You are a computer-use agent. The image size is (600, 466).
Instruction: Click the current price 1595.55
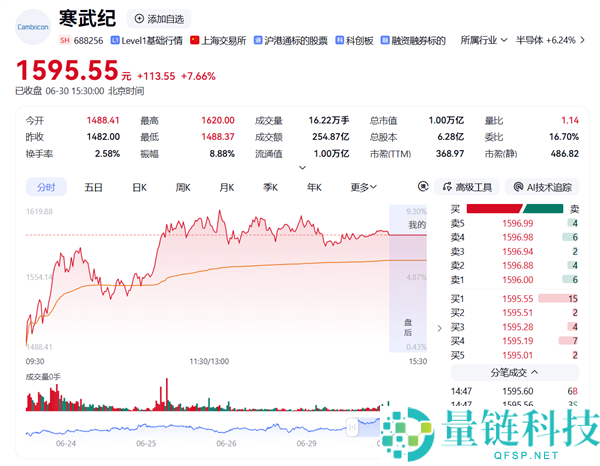[67, 70]
